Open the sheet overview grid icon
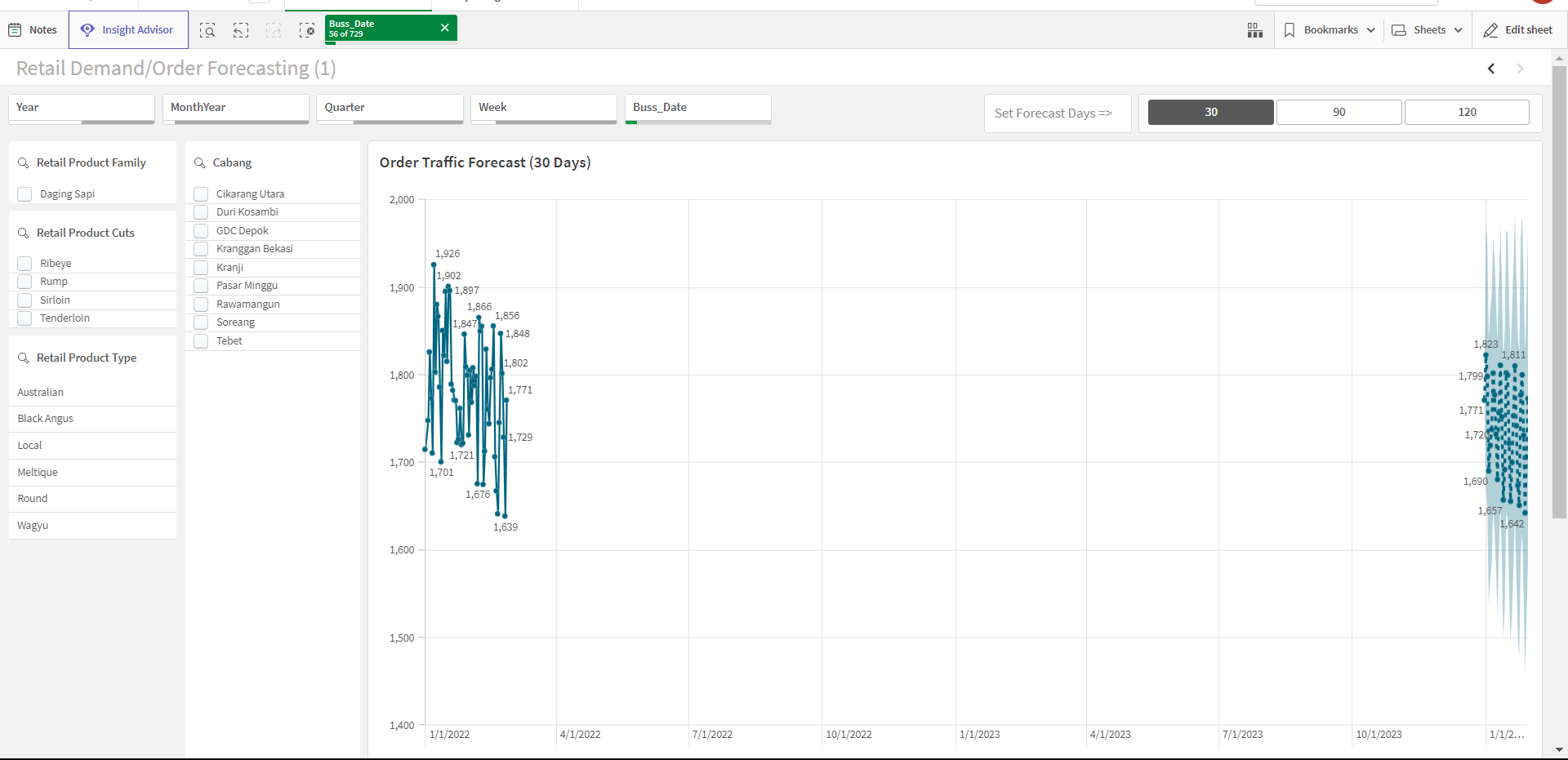This screenshot has width=1568, height=760. coord(1254,29)
